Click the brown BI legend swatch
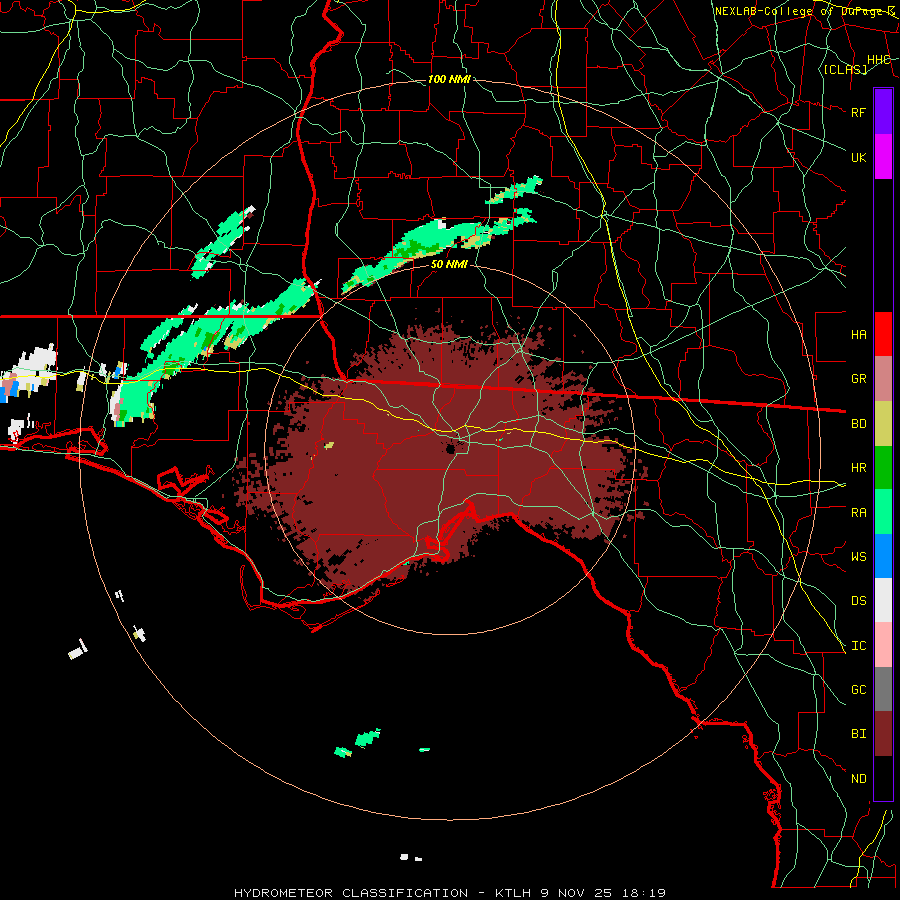Image resolution: width=900 pixels, height=900 pixels. click(x=883, y=734)
